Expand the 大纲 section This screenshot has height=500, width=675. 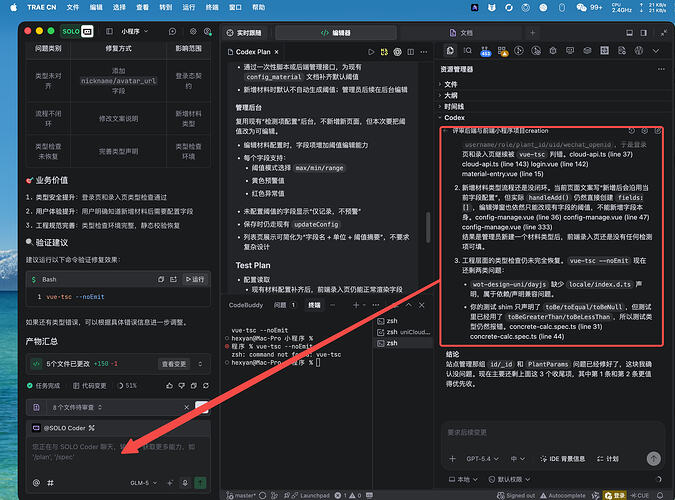(450, 95)
